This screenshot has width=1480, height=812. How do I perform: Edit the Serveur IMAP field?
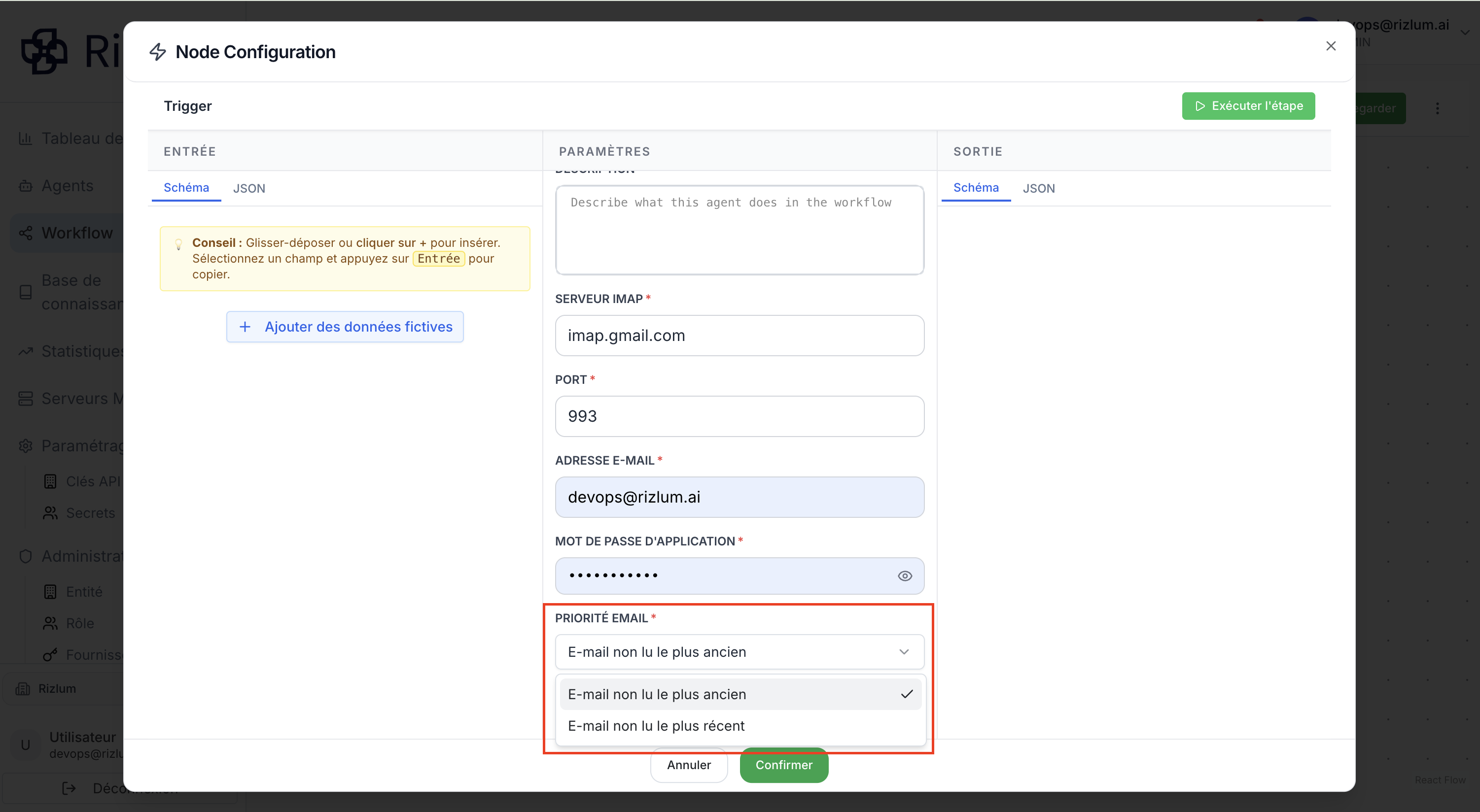click(740, 336)
